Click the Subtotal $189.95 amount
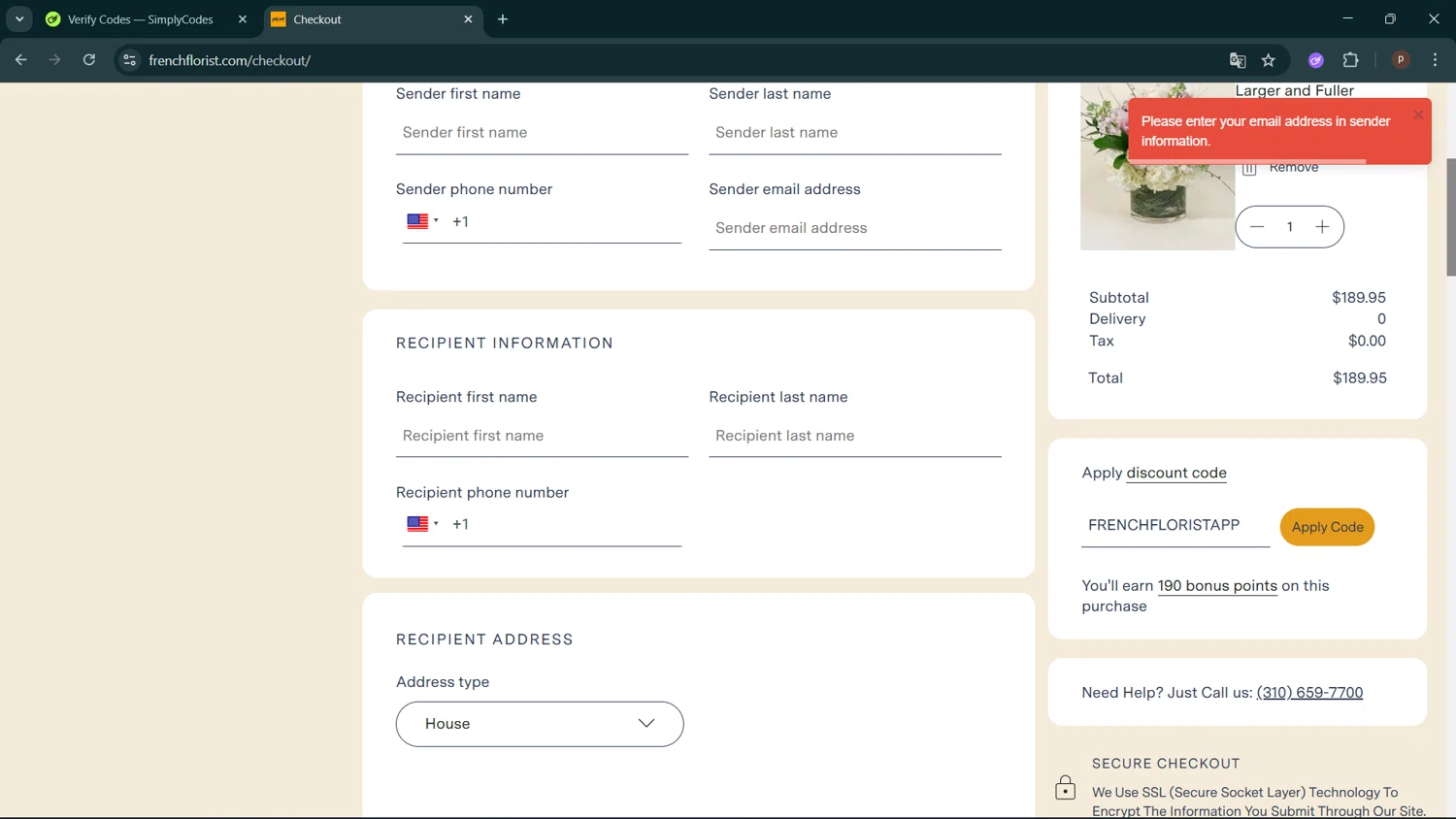 [1359, 298]
